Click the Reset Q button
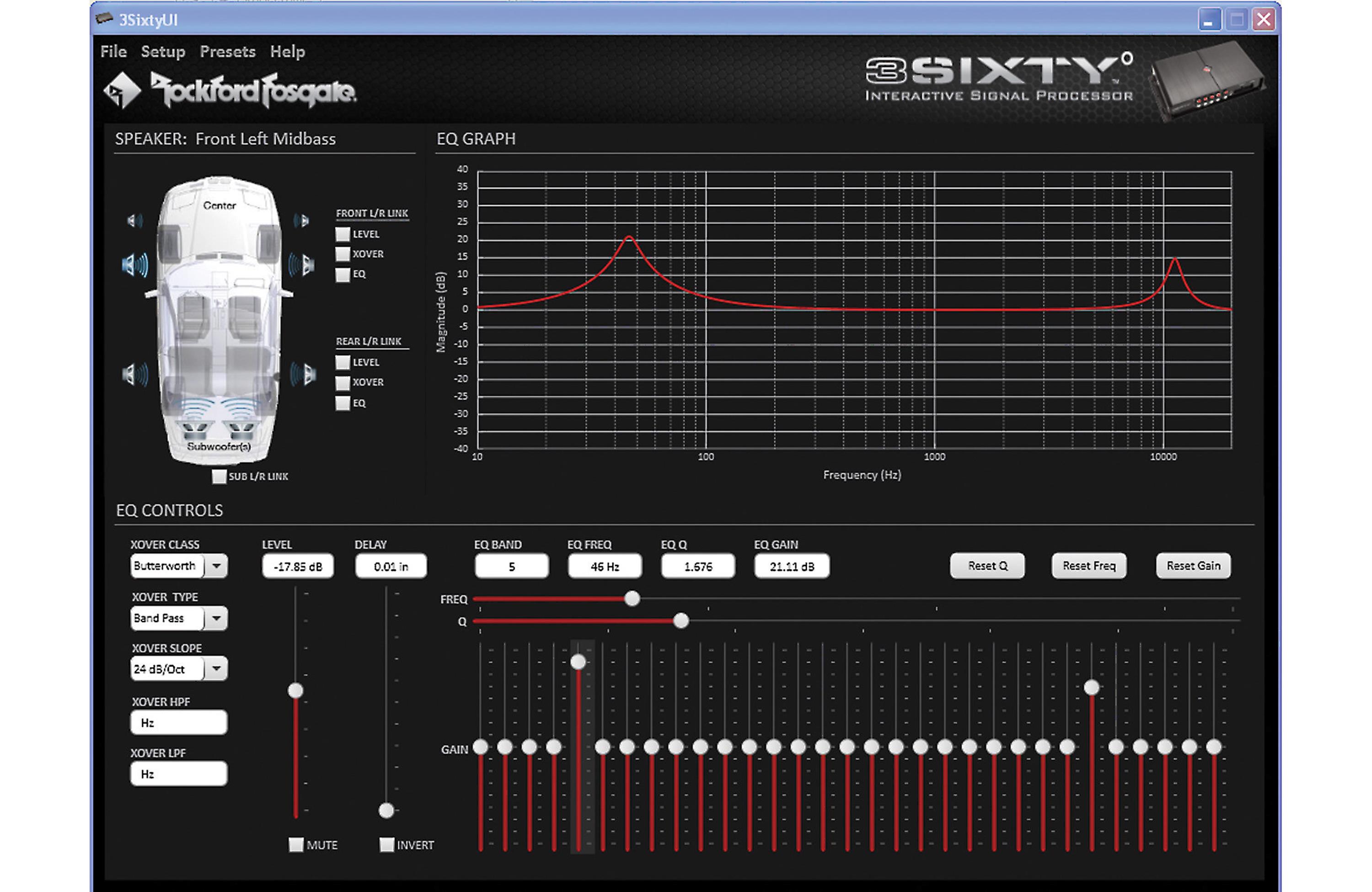The height and width of the screenshot is (892, 1372). (987, 566)
